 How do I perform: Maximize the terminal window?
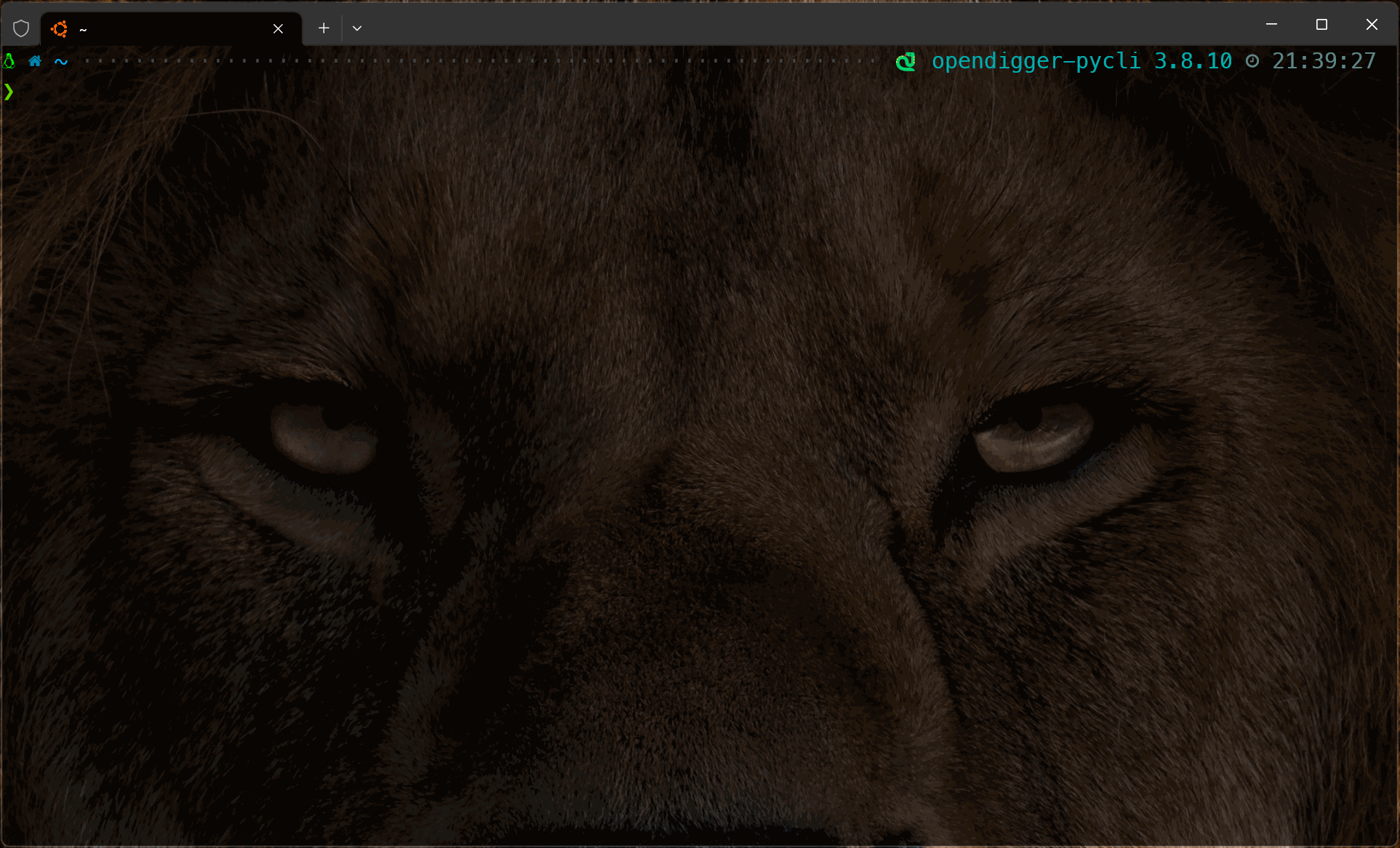[1321, 25]
